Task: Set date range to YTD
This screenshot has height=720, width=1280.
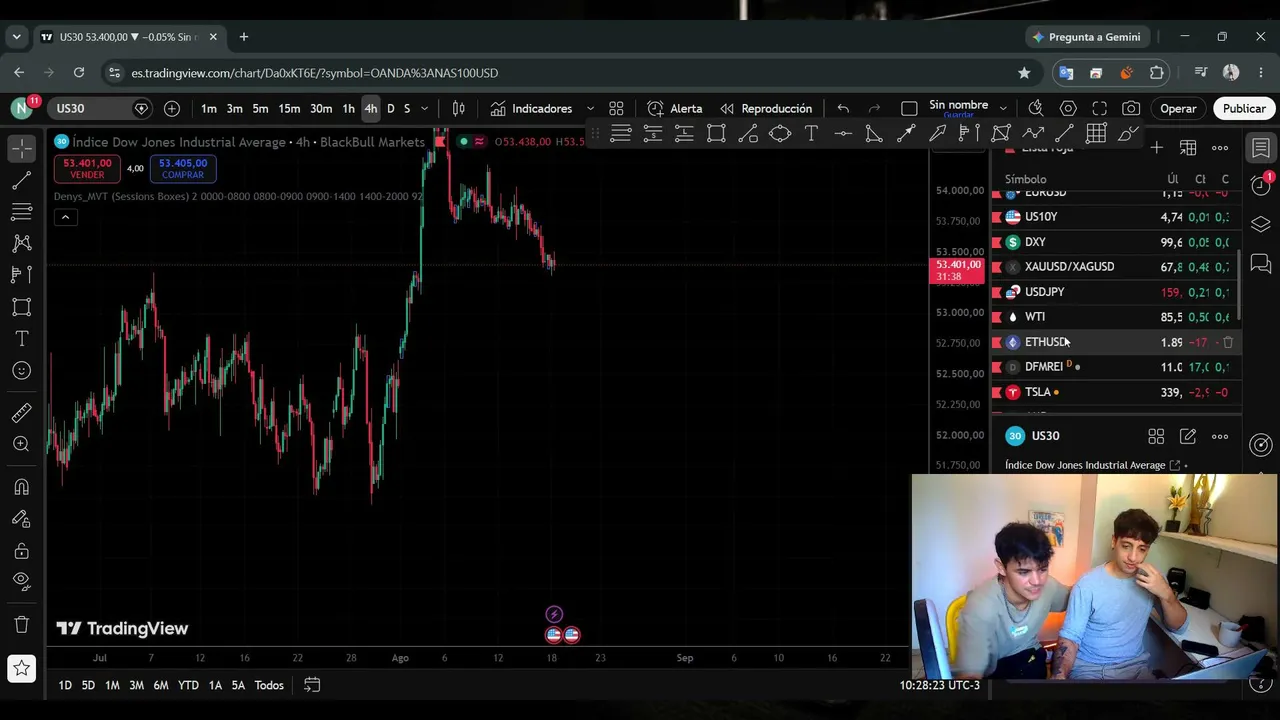Action: 188,685
